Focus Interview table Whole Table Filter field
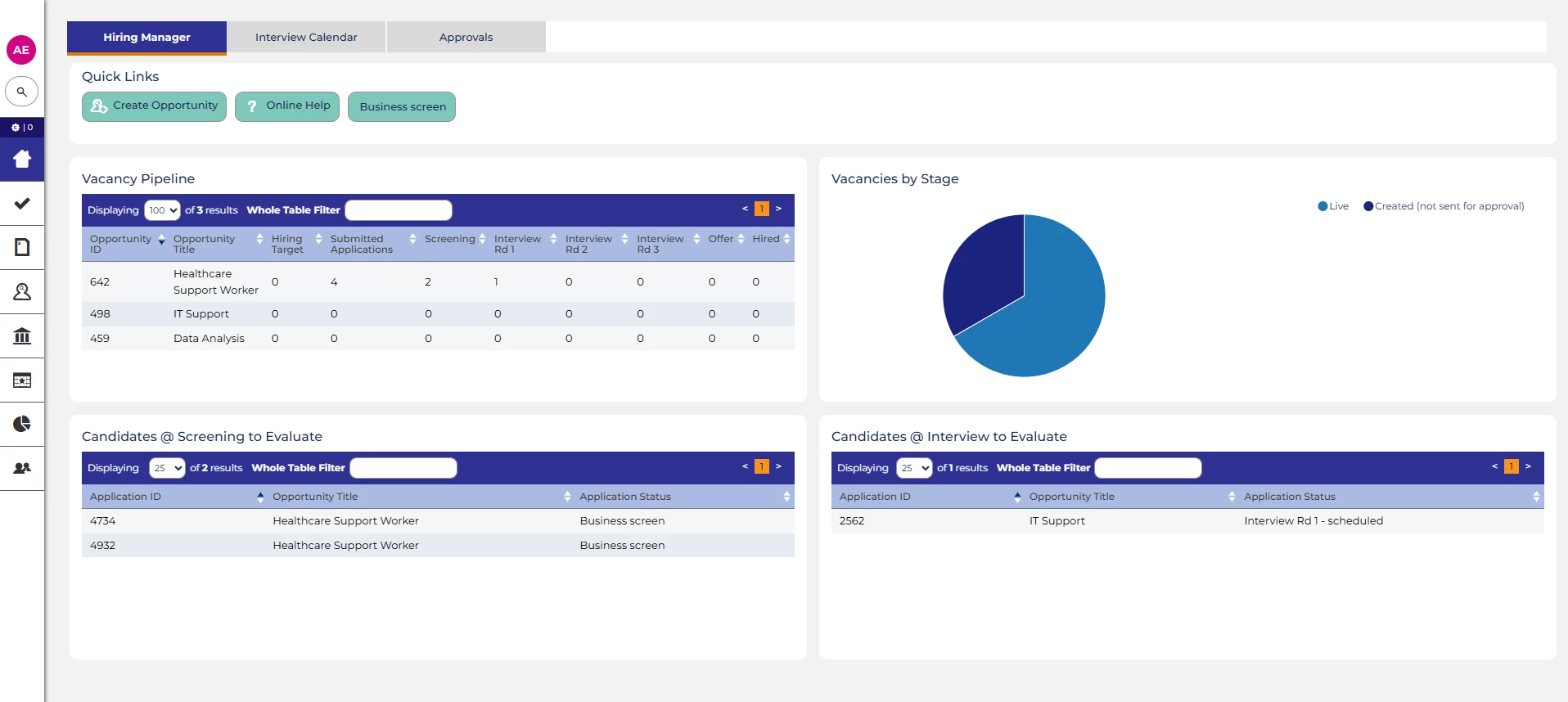 (1148, 468)
